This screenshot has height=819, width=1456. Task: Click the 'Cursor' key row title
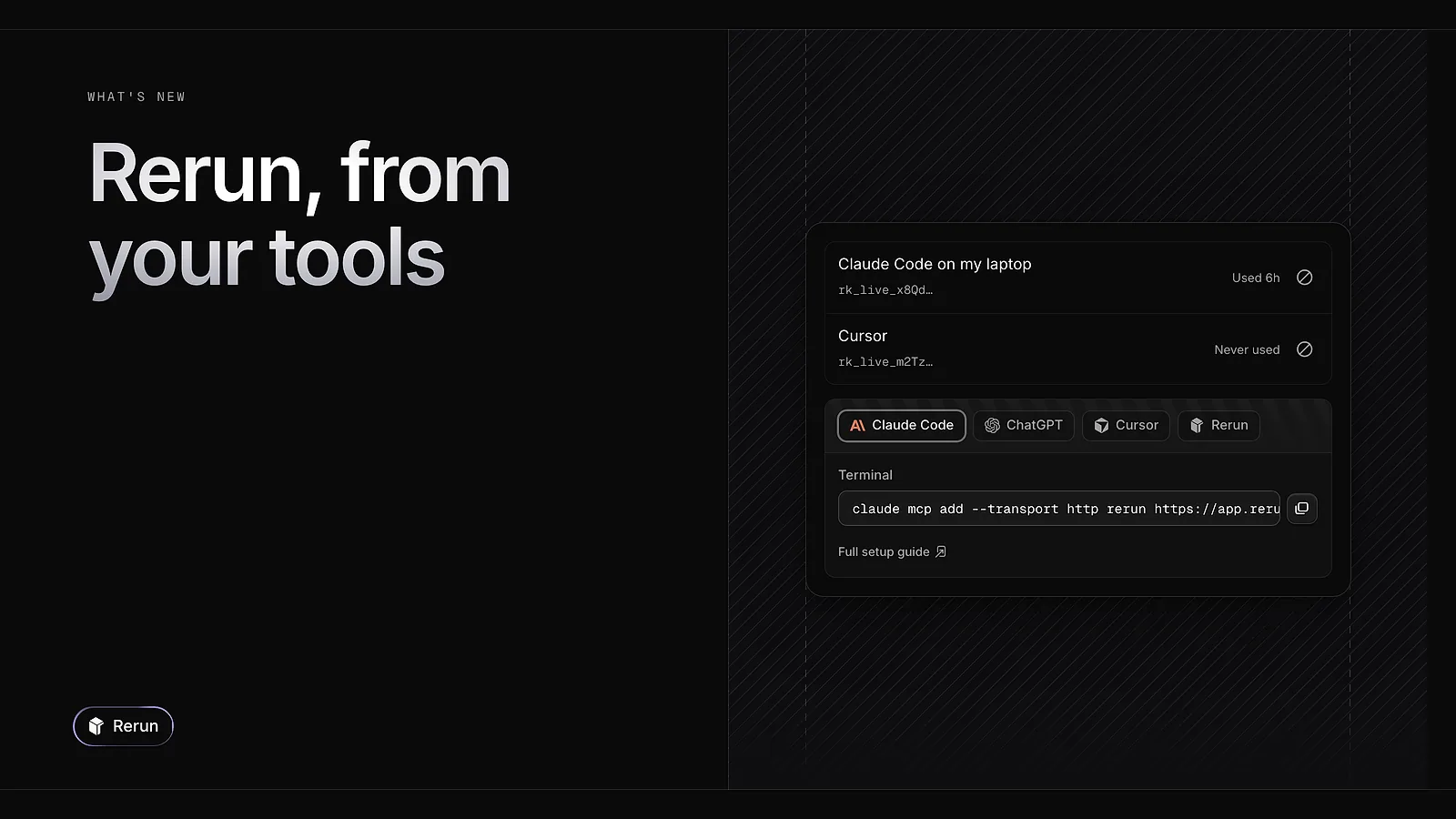pos(863,336)
